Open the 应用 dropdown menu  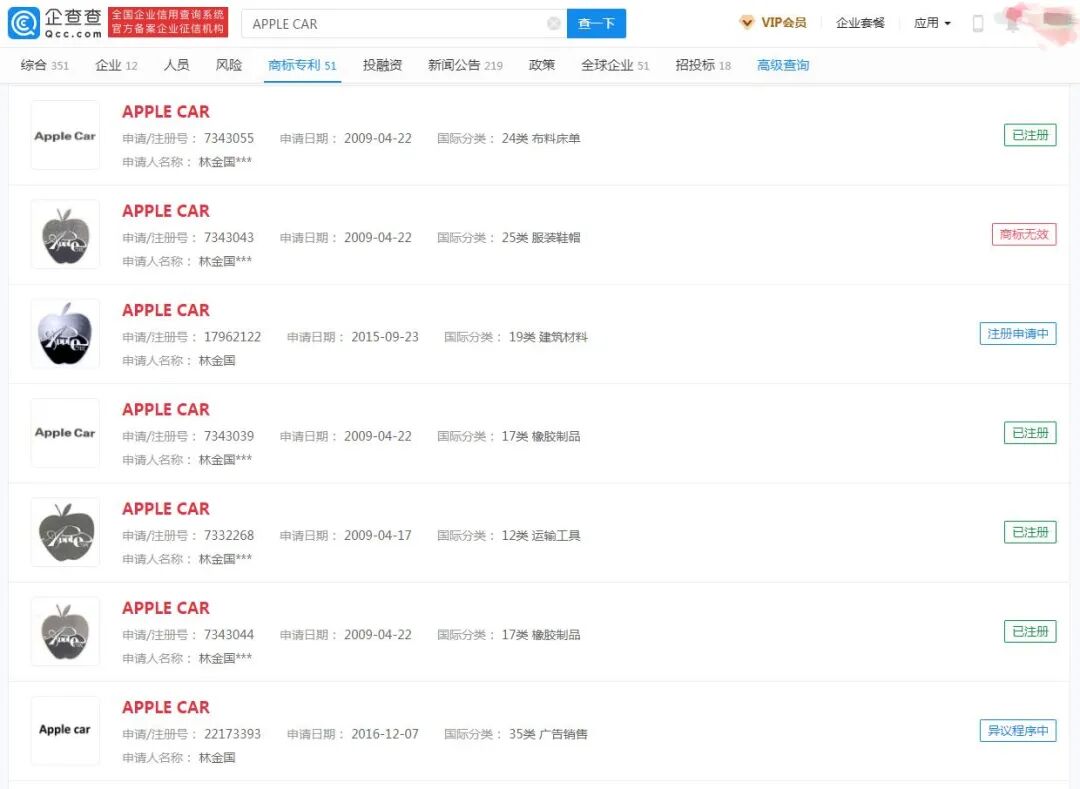930,22
